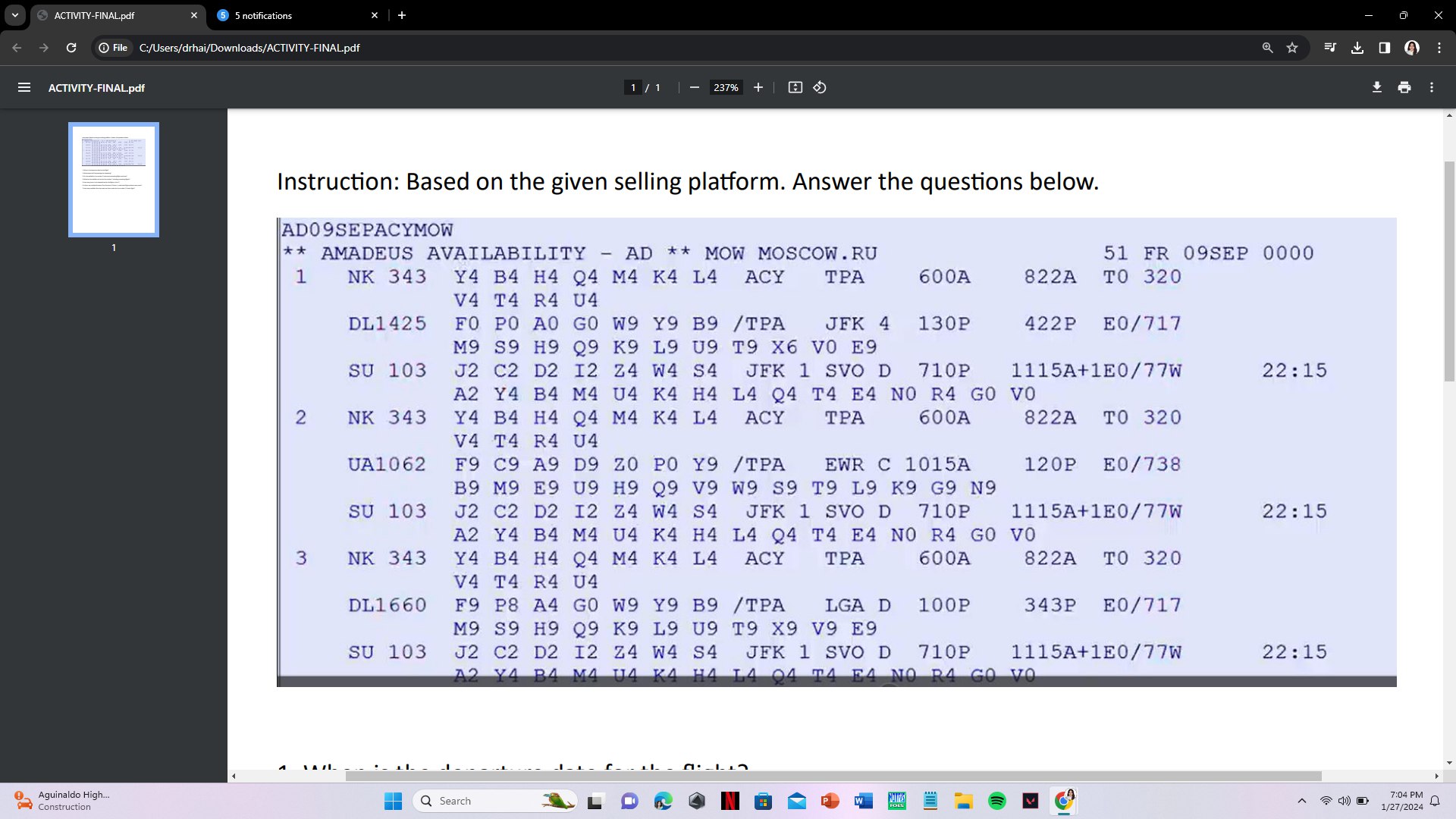Bookmark this page with star icon
Image resolution: width=1456 pixels, height=819 pixels.
[x=1292, y=48]
